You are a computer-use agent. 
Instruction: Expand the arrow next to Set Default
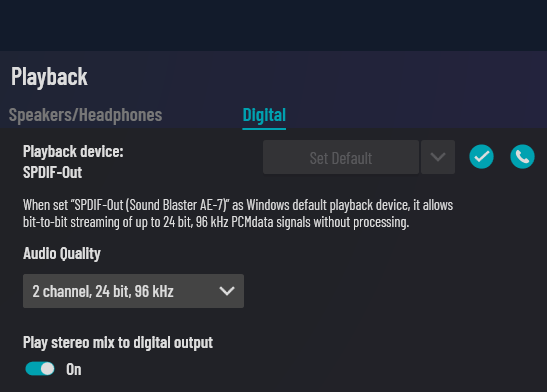click(x=438, y=157)
